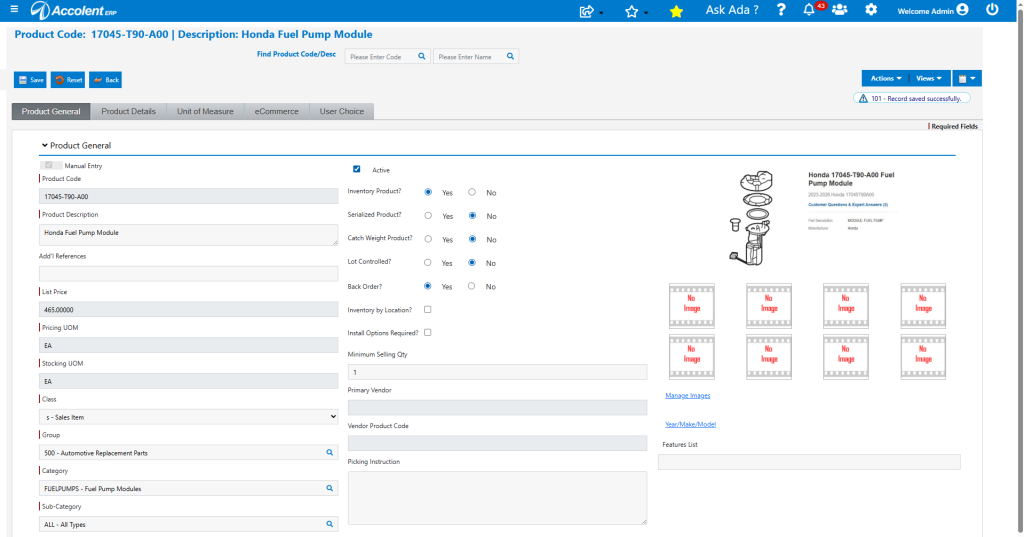Switch to Unit of Measure tab
Screen dimensions: 1024x537
205,111
